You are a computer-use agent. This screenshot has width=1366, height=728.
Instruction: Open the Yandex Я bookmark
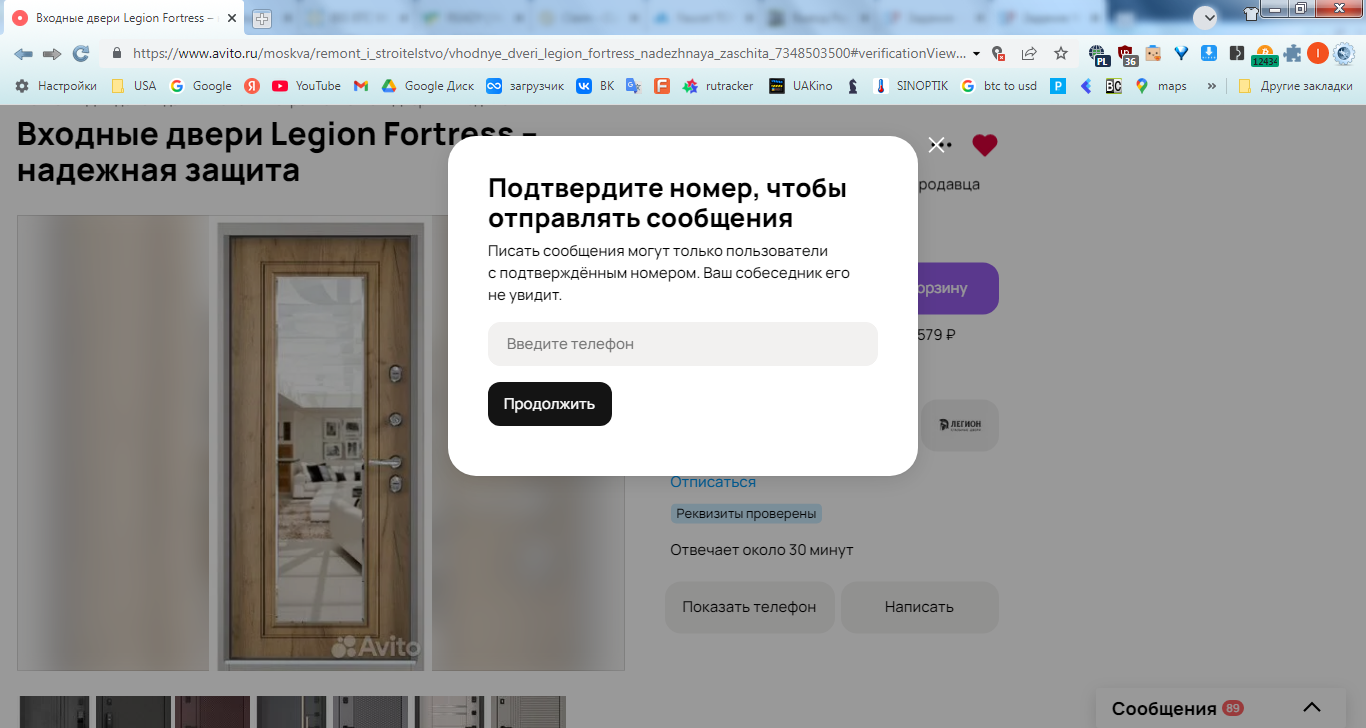[252, 86]
